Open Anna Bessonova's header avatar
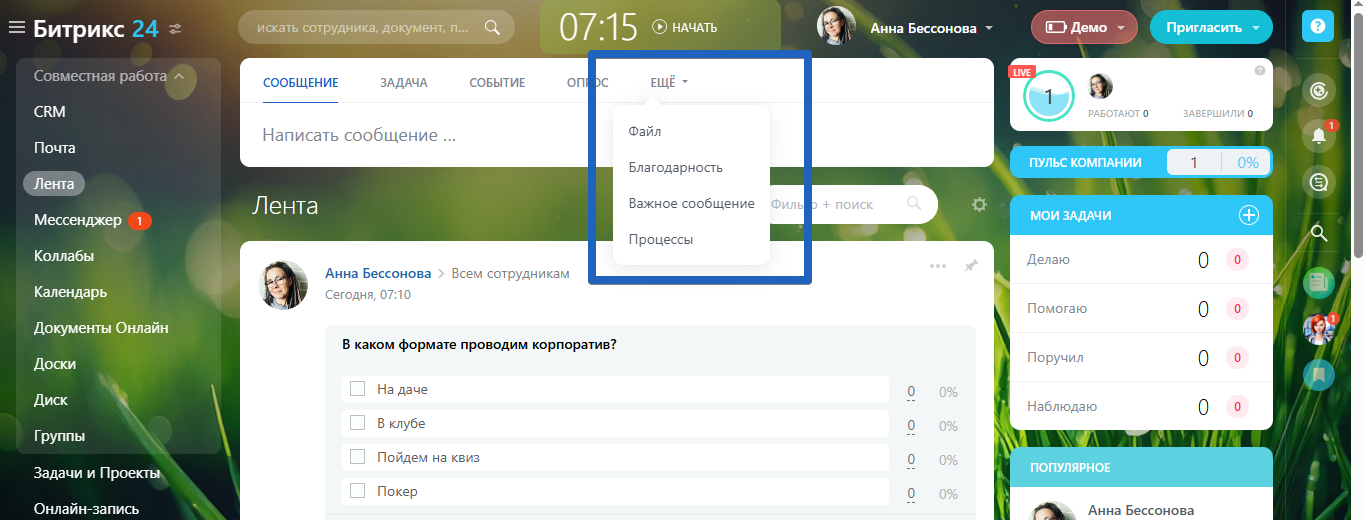1366x520 pixels. [836, 27]
